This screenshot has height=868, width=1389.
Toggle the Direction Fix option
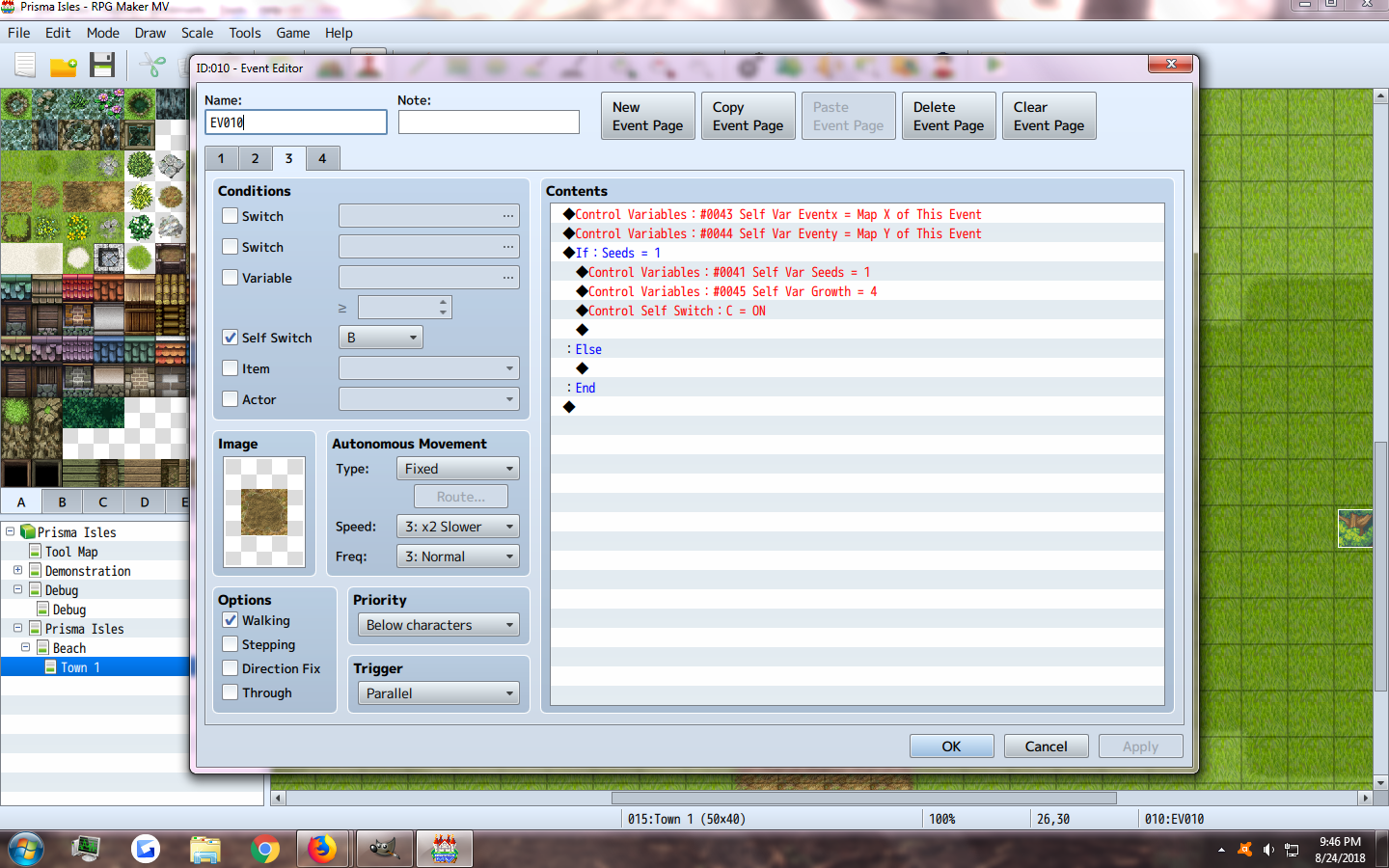click(230, 668)
